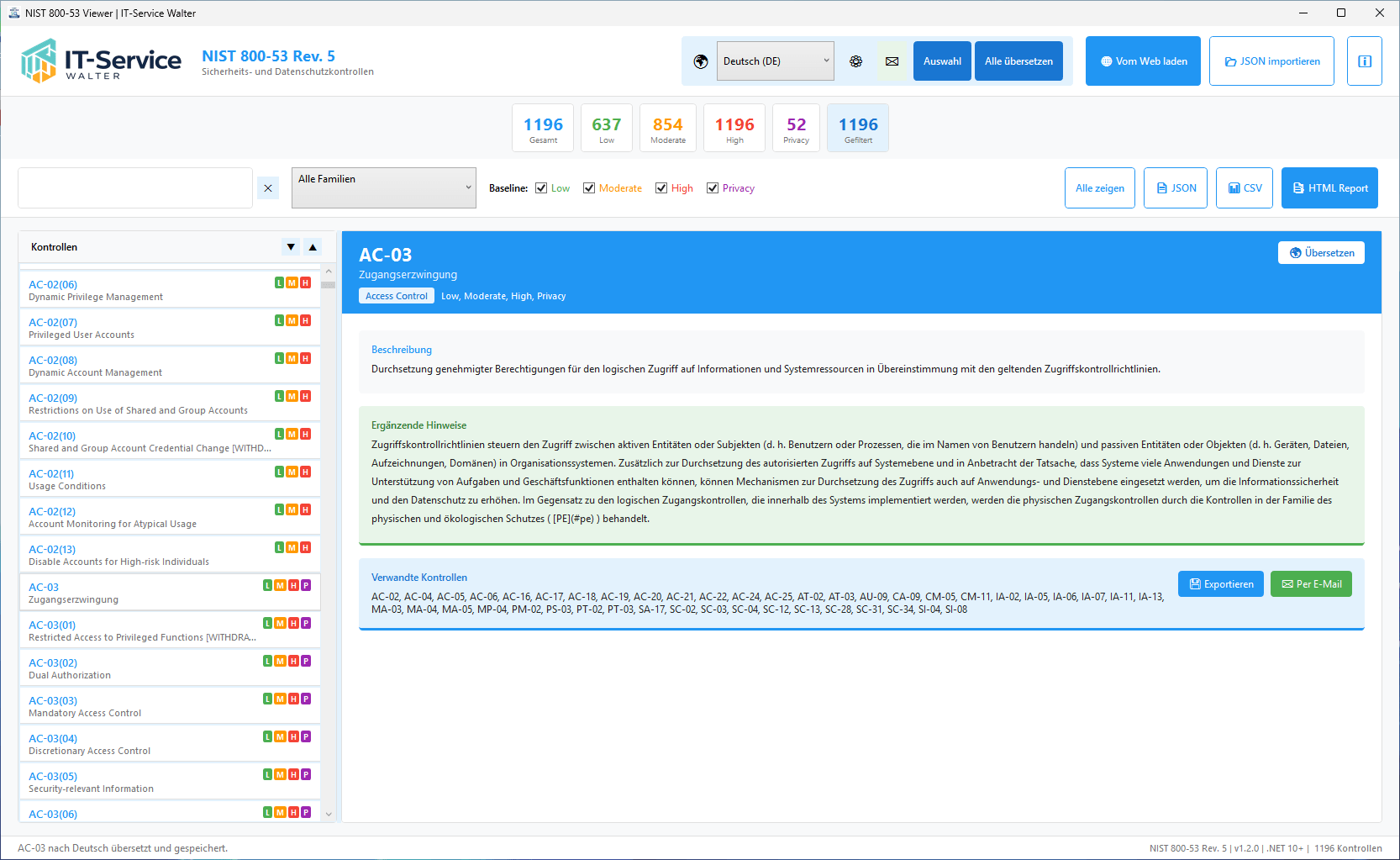Image resolution: width=1400 pixels, height=860 pixels.
Task: Click the Übersetzen button for AC-03
Action: pyautogui.click(x=1321, y=253)
